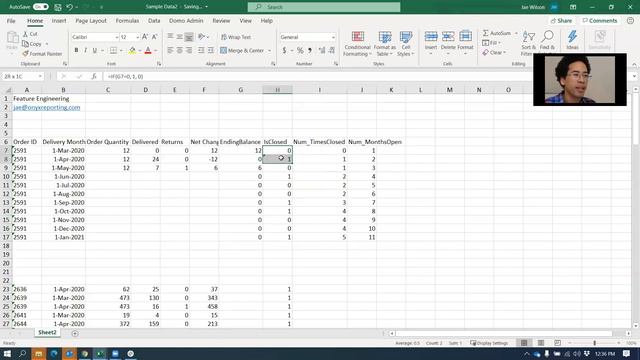The image size is (640, 360).
Task: Open the Clear dropdown
Action: (x=494, y=53)
